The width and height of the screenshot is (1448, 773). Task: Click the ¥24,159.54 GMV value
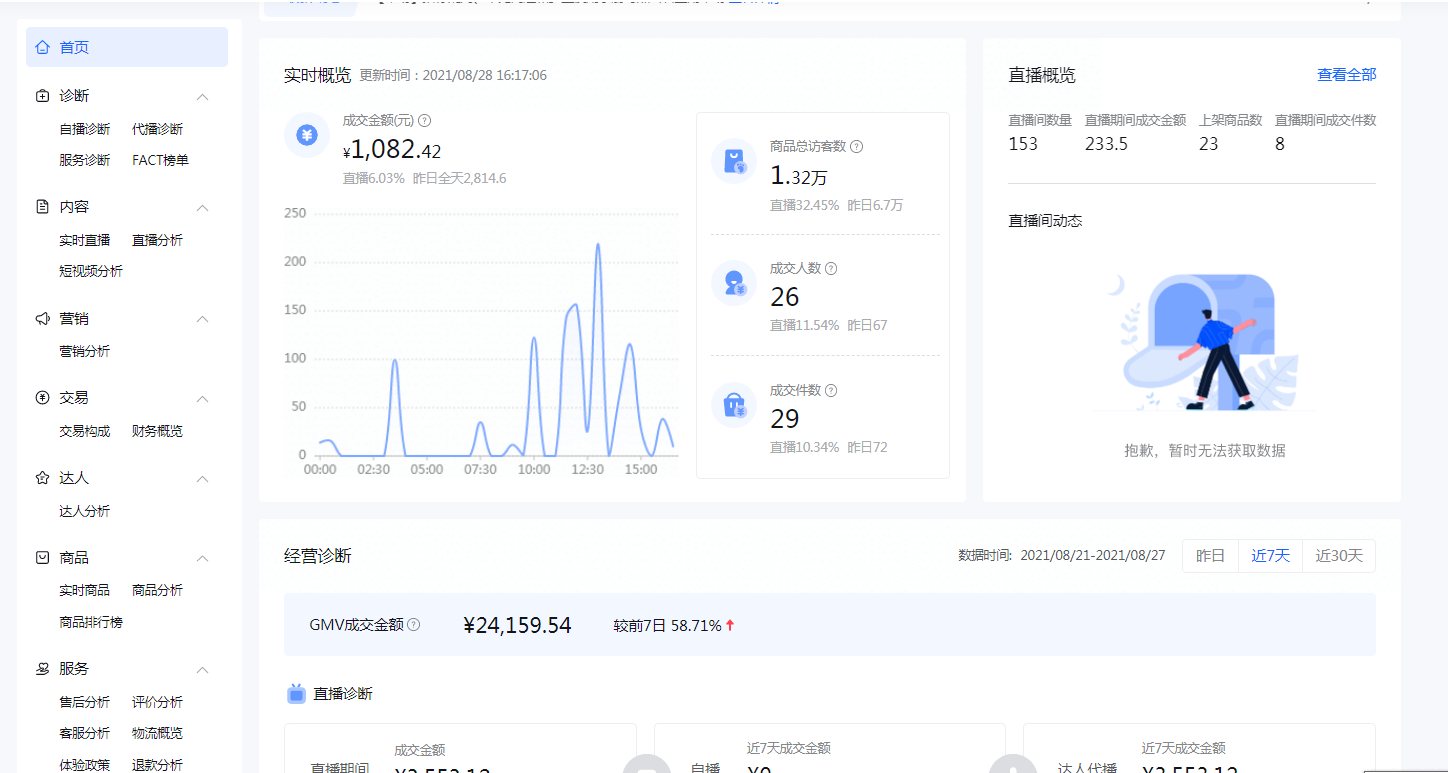pyautogui.click(x=517, y=625)
